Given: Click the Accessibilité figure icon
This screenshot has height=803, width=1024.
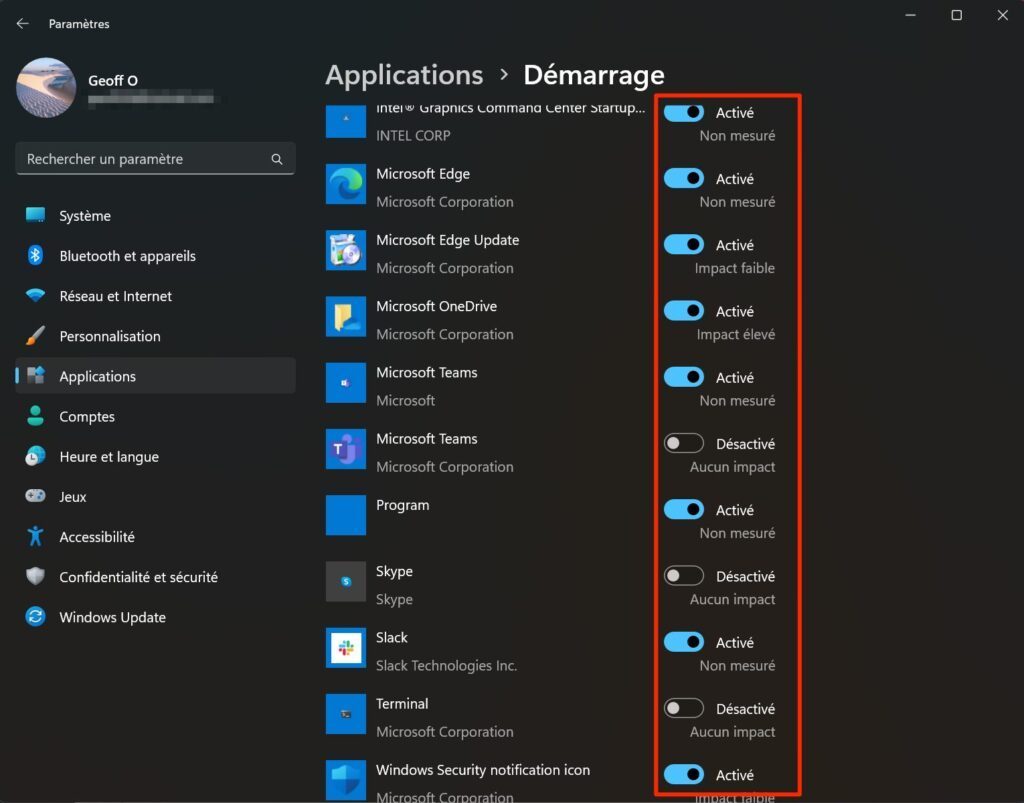Looking at the screenshot, I should [35, 537].
